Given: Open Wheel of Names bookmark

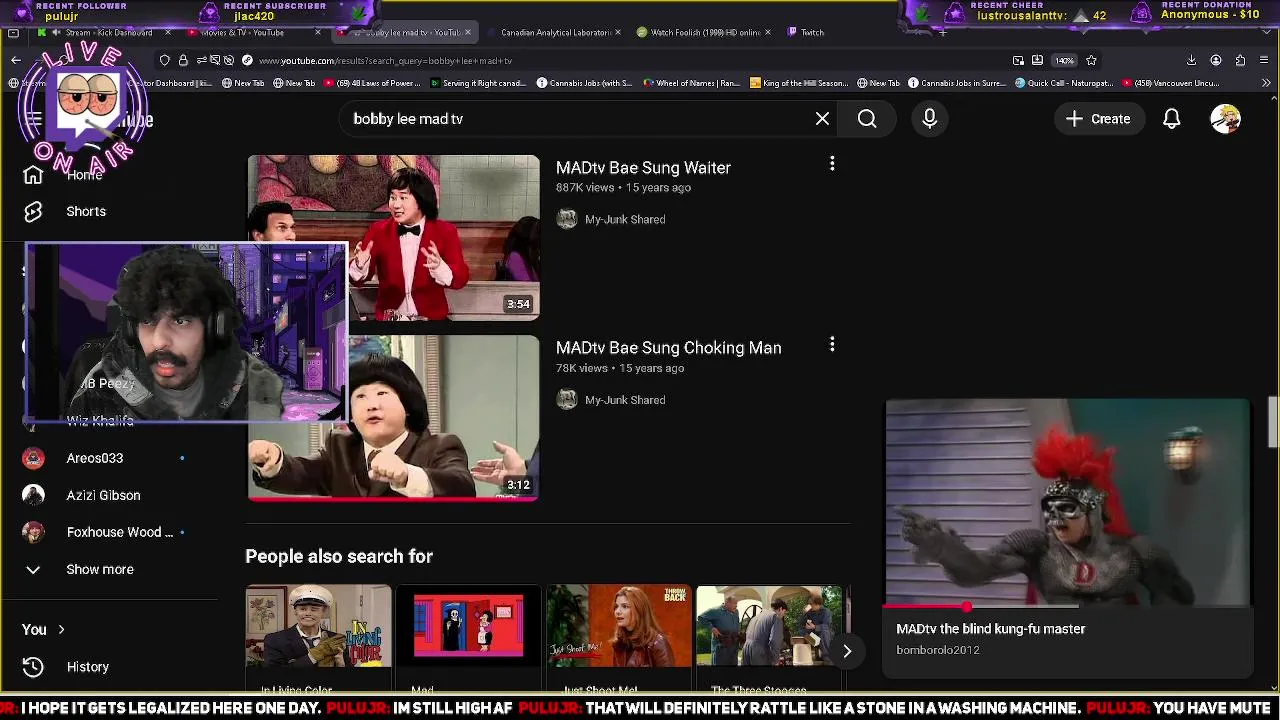Looking at the screenshot, I should click(x=691, y=83).
